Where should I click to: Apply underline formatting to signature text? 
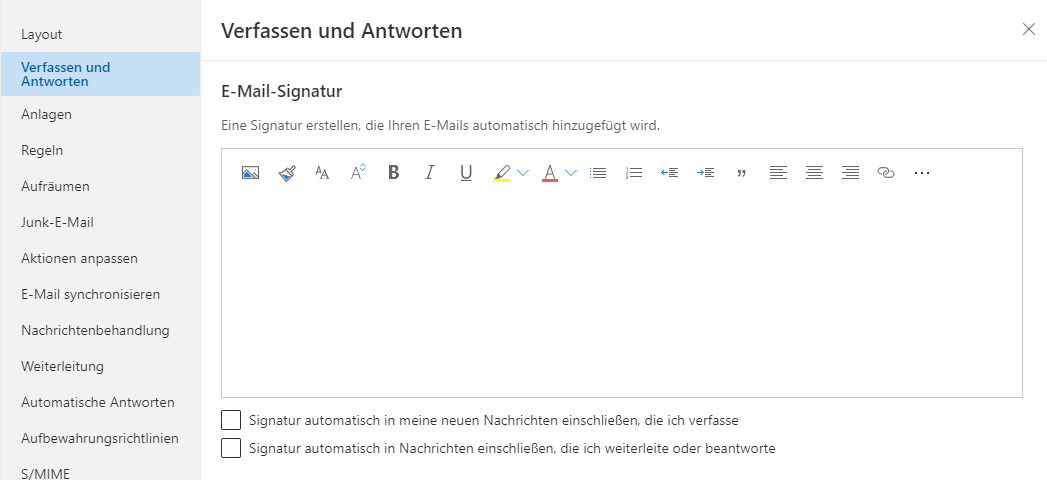tap(466, 173)
